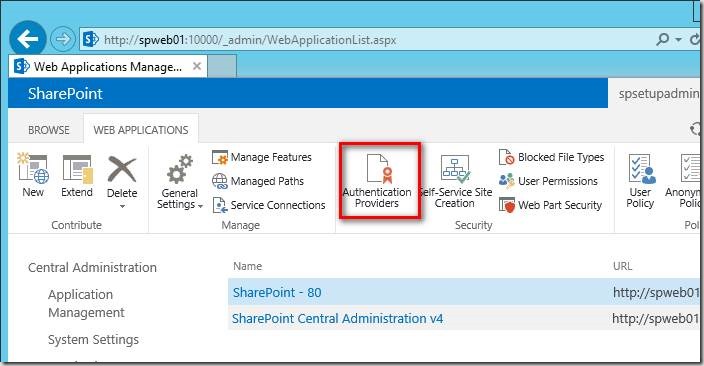Close the Web Applications Manage... browser tab
Screen dimensions: 704x366
[x=197, y=66]
